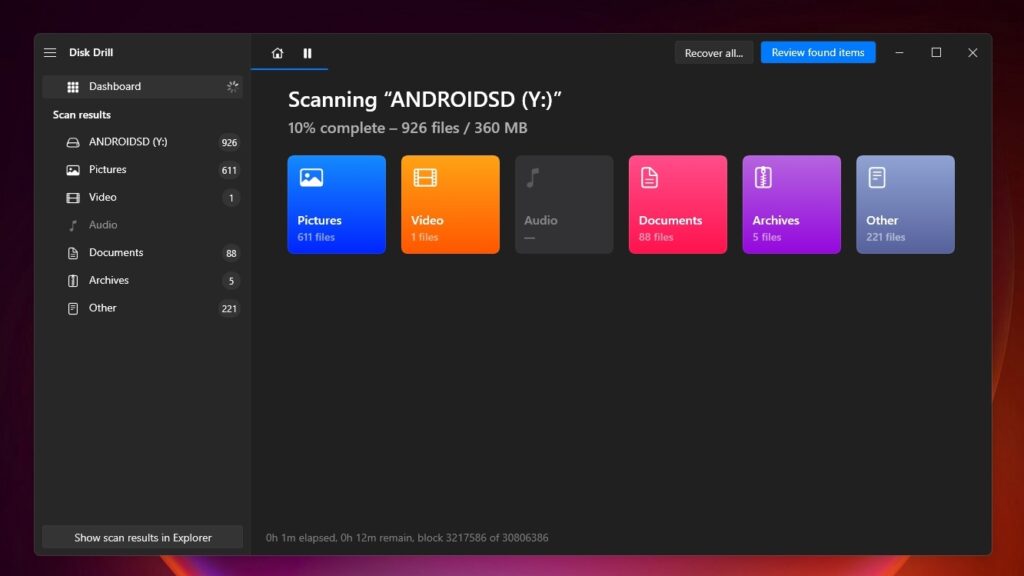Select ANDROIDSD (Y:) in scan results
This screenshot has height=576, width=1024.
tap(128, 142)
